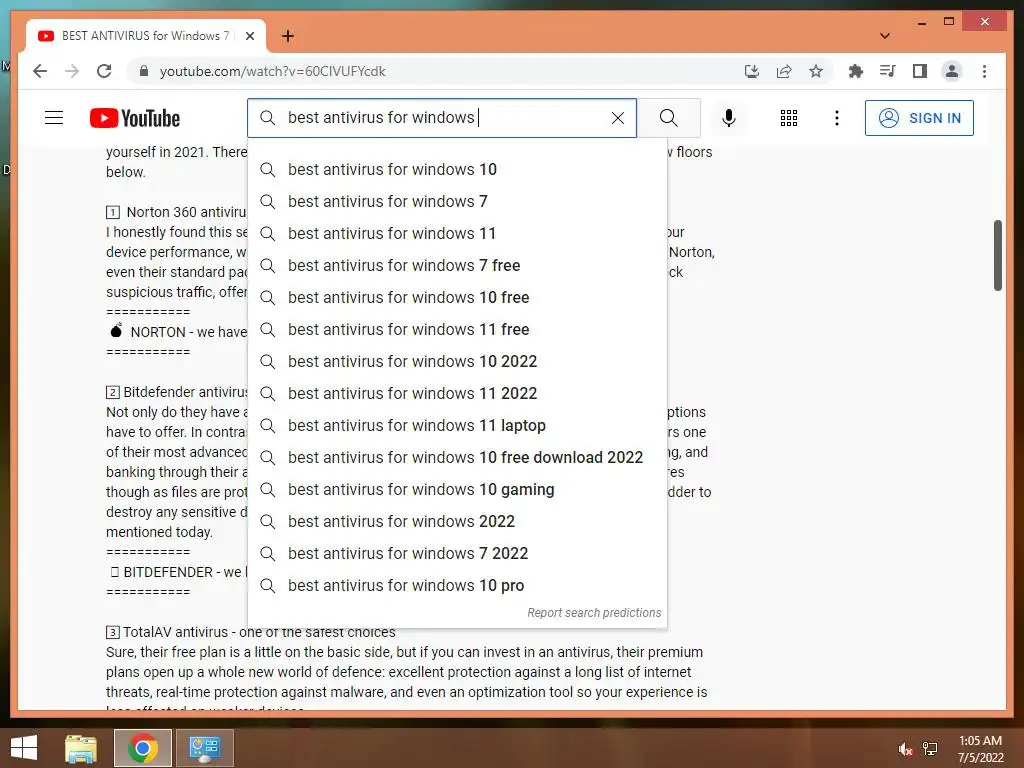Reload the current page
Viewport: 1024px width, 768px height.
pos(104,71)
